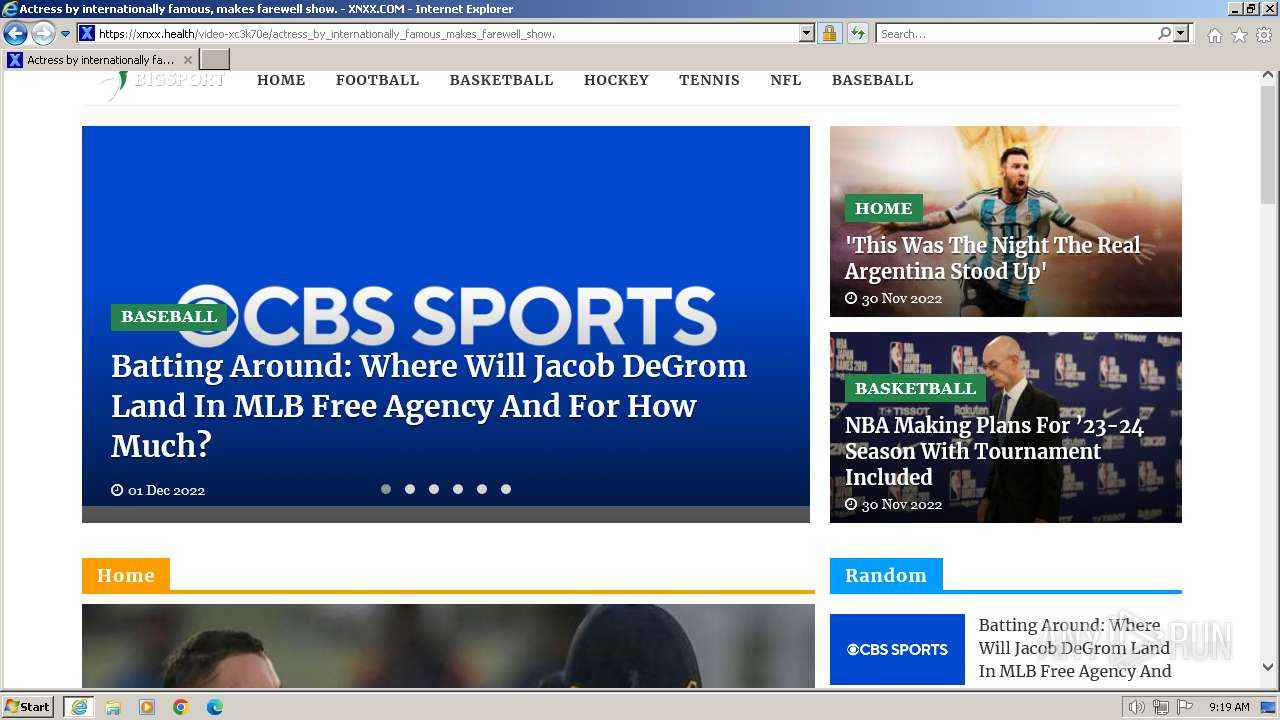Screen dimensions: 1280x720
Task: Click the Home icon in IE toolbar
Action: coord(1214,35)
